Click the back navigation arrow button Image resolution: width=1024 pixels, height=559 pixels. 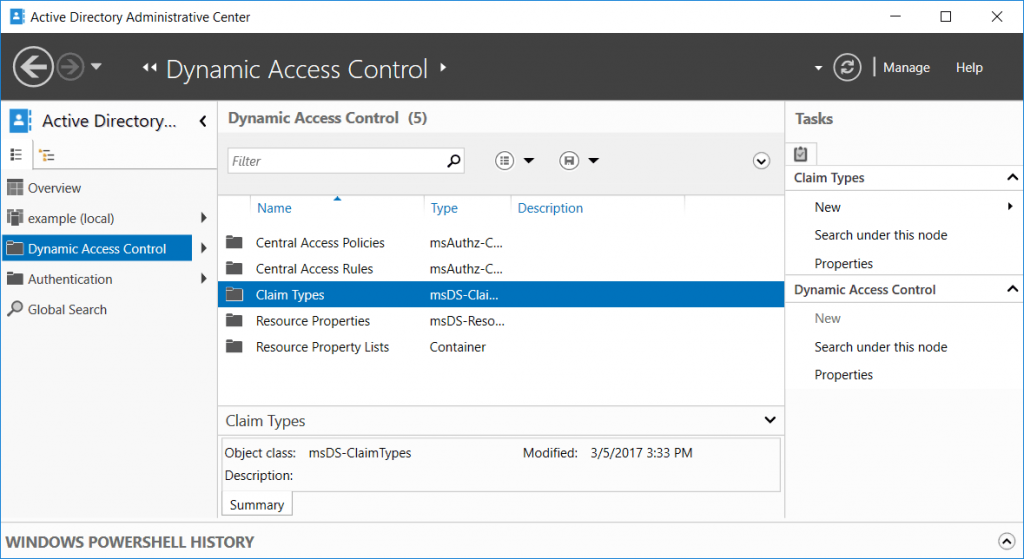pyautogui.click(x=33, y=67)
